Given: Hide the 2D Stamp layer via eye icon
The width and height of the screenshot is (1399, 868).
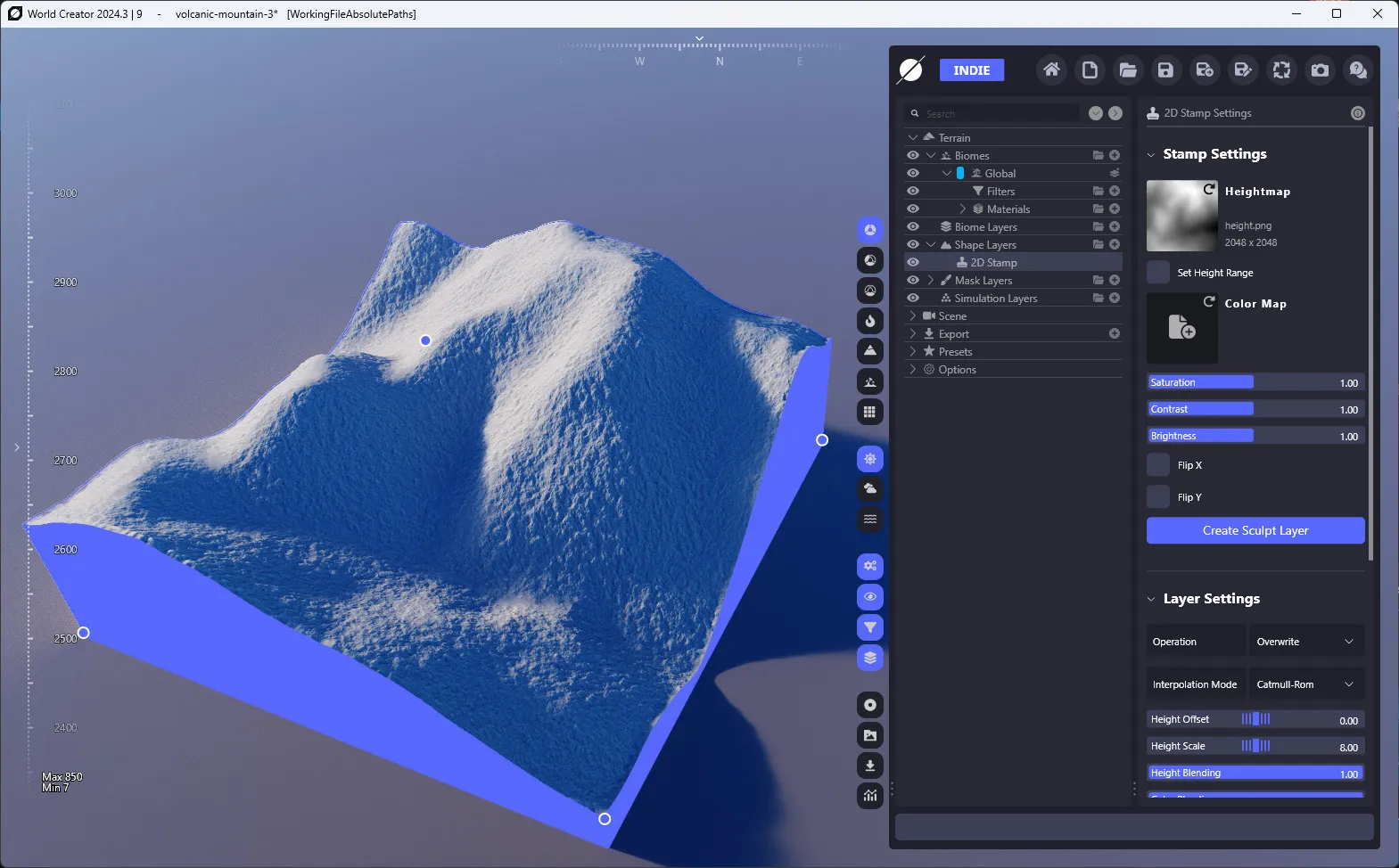Looking at the screenshot, I should [913, 262].
